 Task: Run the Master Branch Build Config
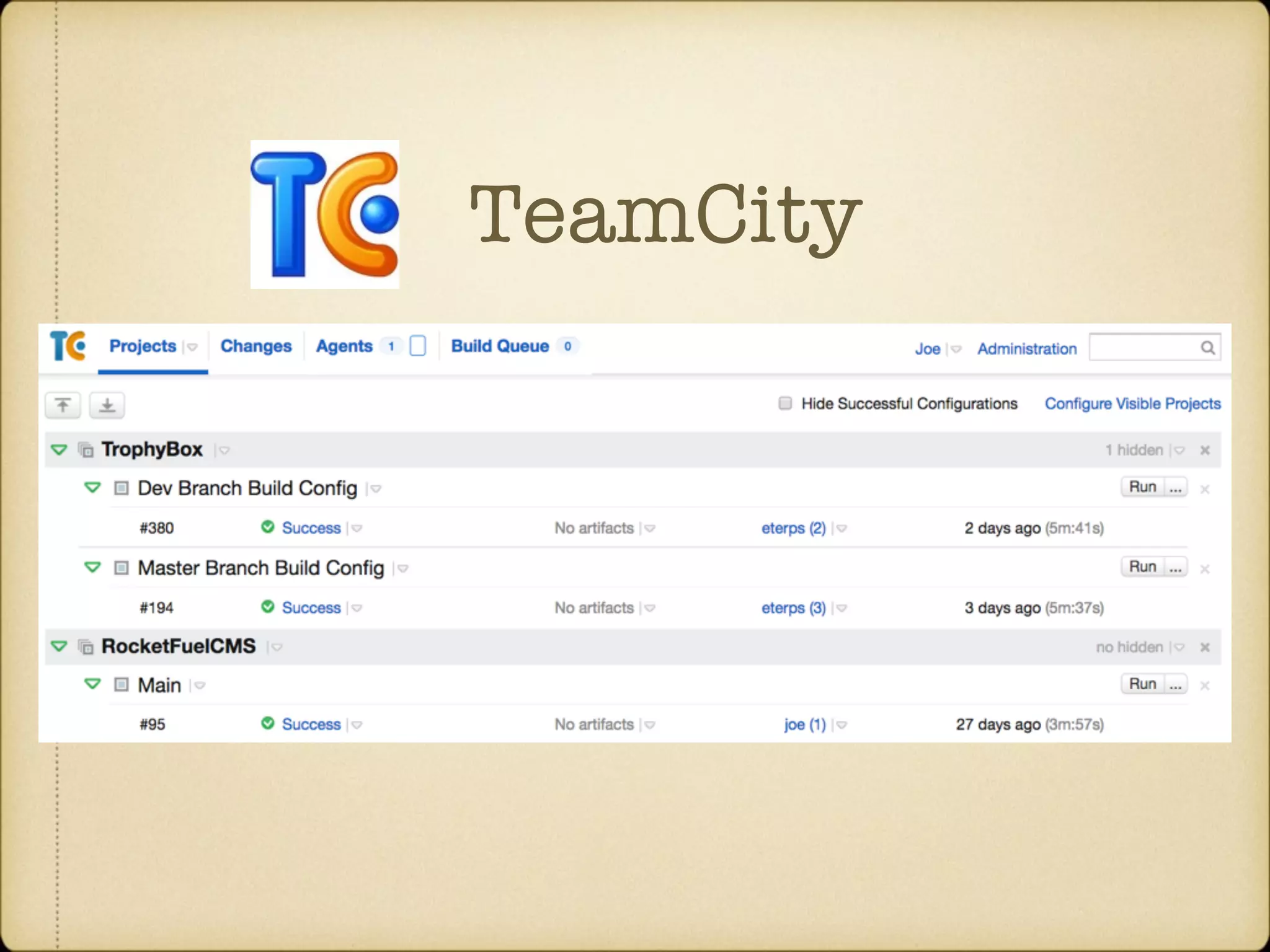coord(1142,566)
